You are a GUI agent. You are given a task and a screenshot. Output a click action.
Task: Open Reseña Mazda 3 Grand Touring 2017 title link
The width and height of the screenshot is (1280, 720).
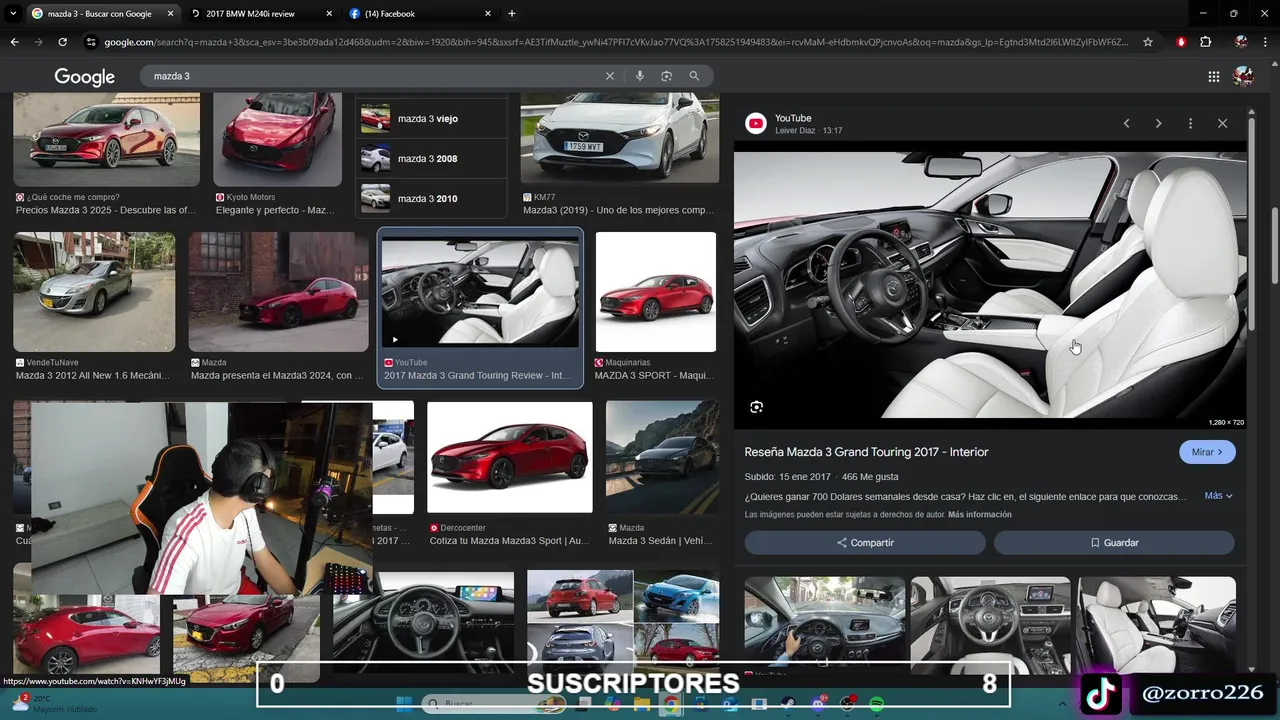click(x=866, y=452)
